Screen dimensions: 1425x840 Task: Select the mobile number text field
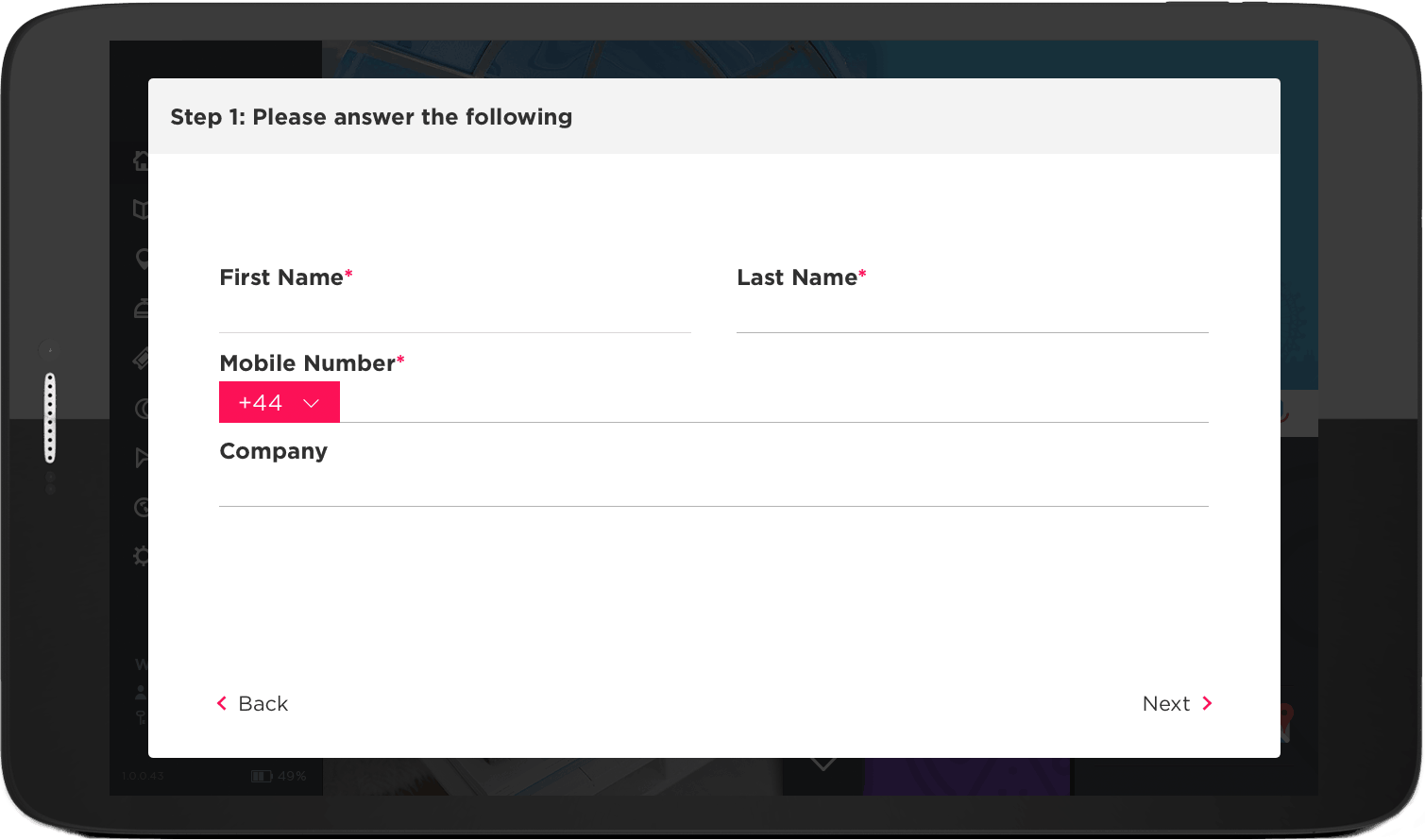coord(774,403)
